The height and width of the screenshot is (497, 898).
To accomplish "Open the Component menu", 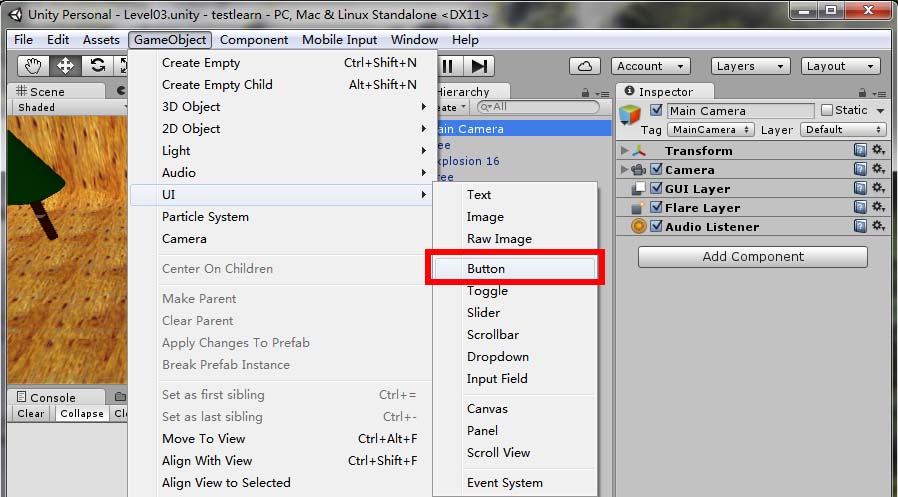I will [254, 40].
